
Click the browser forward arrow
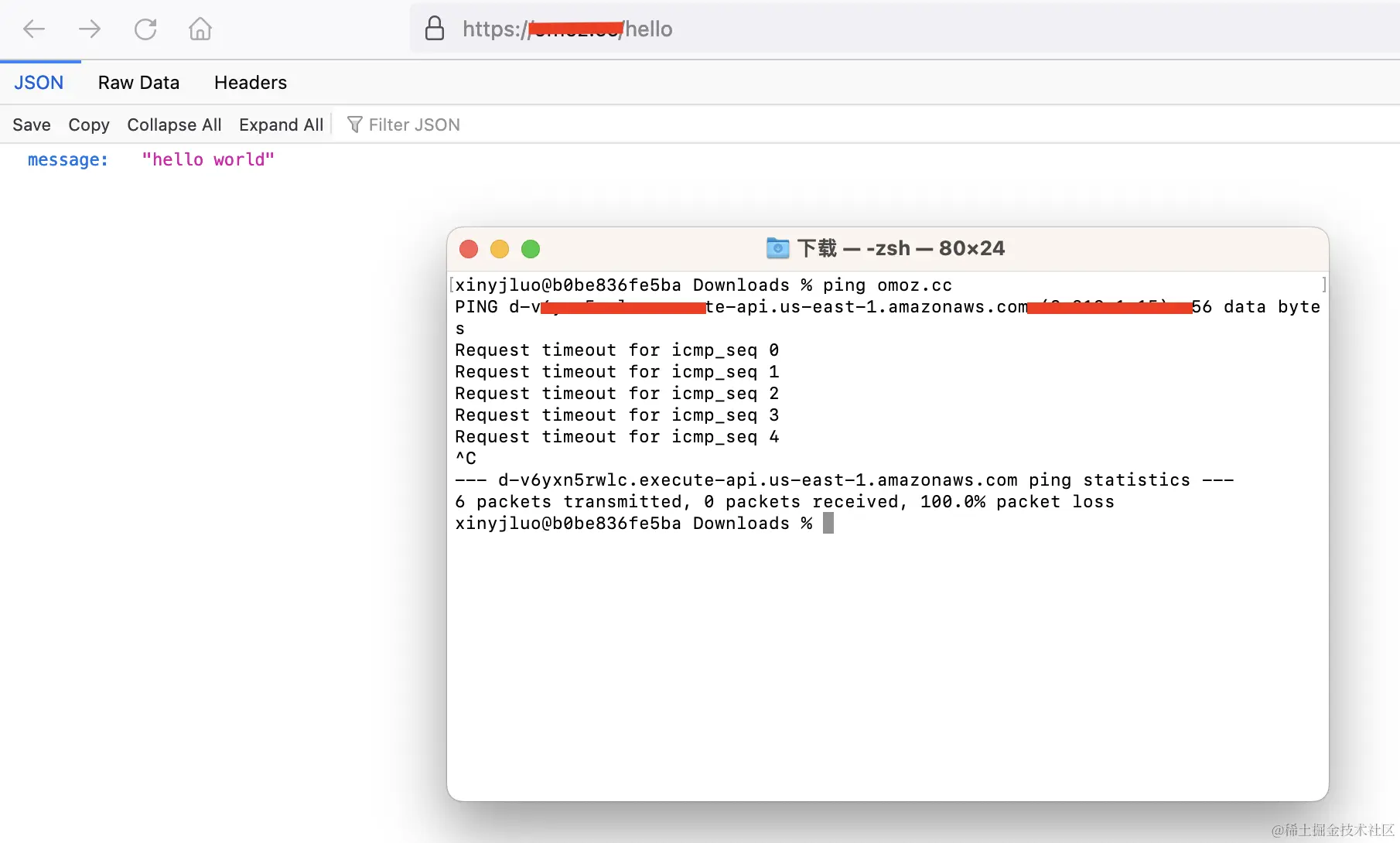(90, 29)
